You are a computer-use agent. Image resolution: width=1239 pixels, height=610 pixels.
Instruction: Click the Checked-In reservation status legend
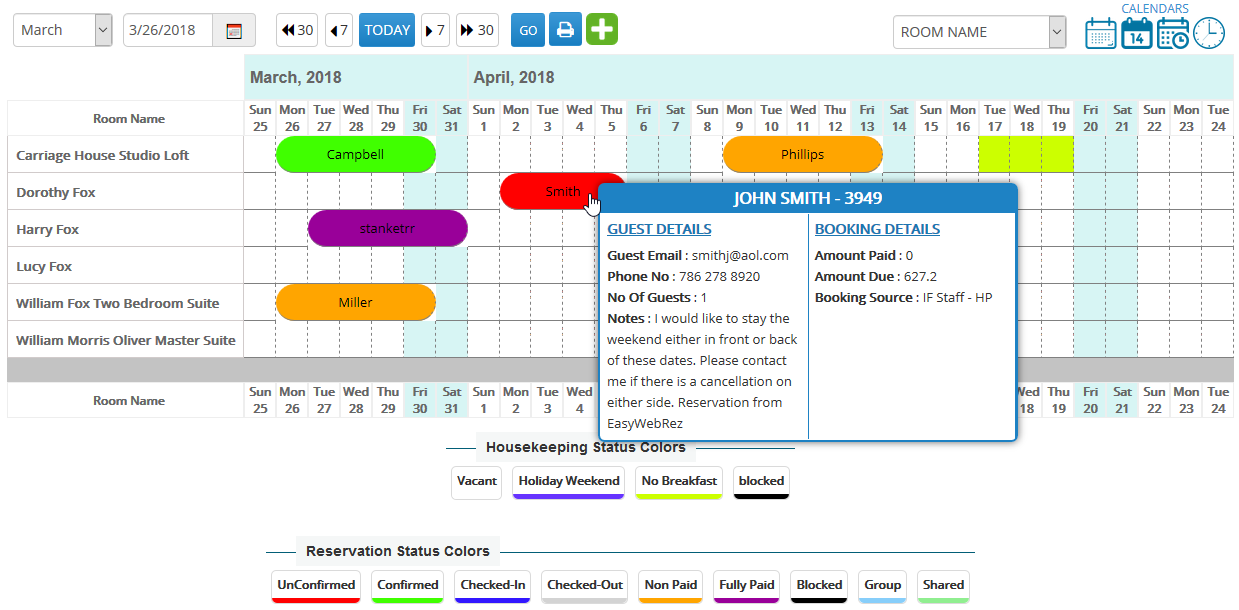[x=492, y=586]
